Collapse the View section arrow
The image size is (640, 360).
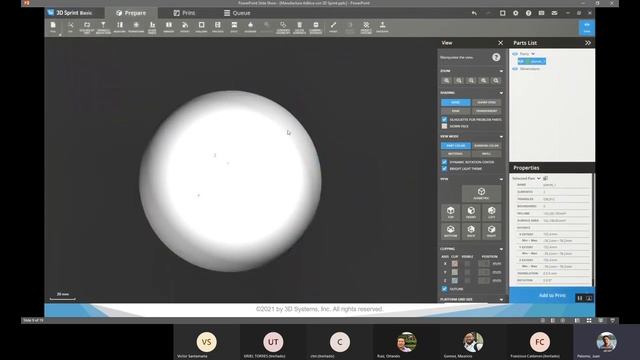(x=501, y=179)
